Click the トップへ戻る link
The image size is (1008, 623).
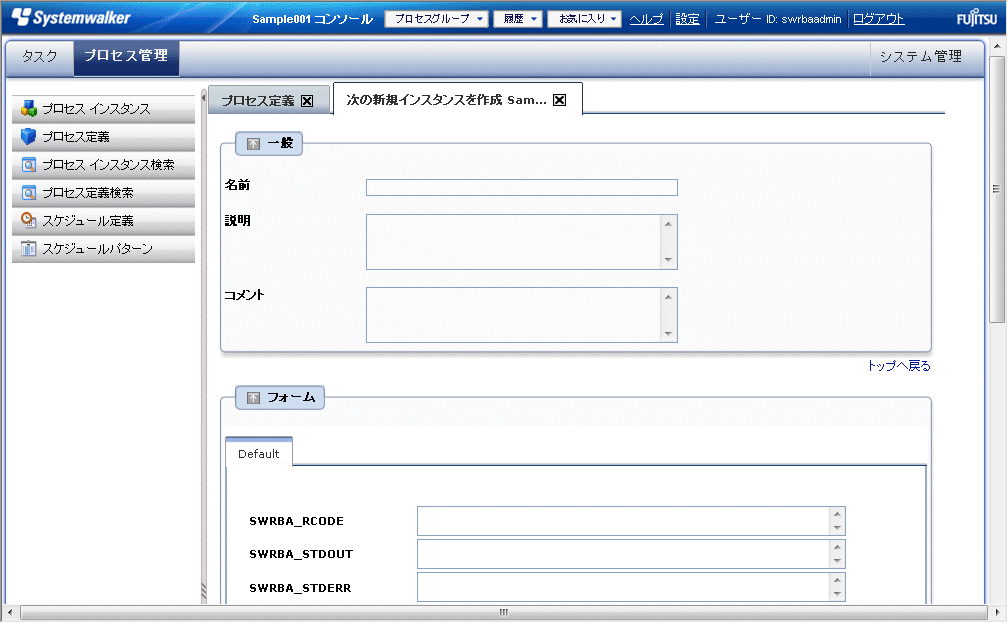pos(898,366)
